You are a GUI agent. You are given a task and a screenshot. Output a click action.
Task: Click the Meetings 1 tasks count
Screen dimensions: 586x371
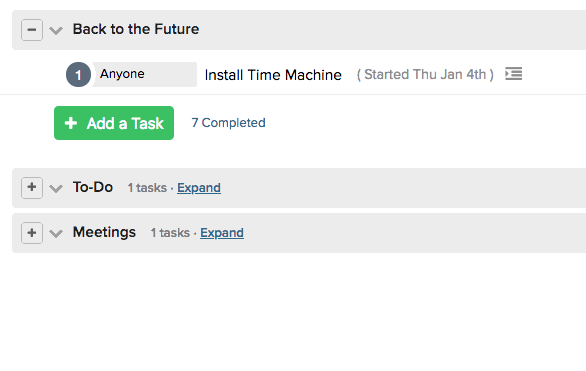[170, 233]
